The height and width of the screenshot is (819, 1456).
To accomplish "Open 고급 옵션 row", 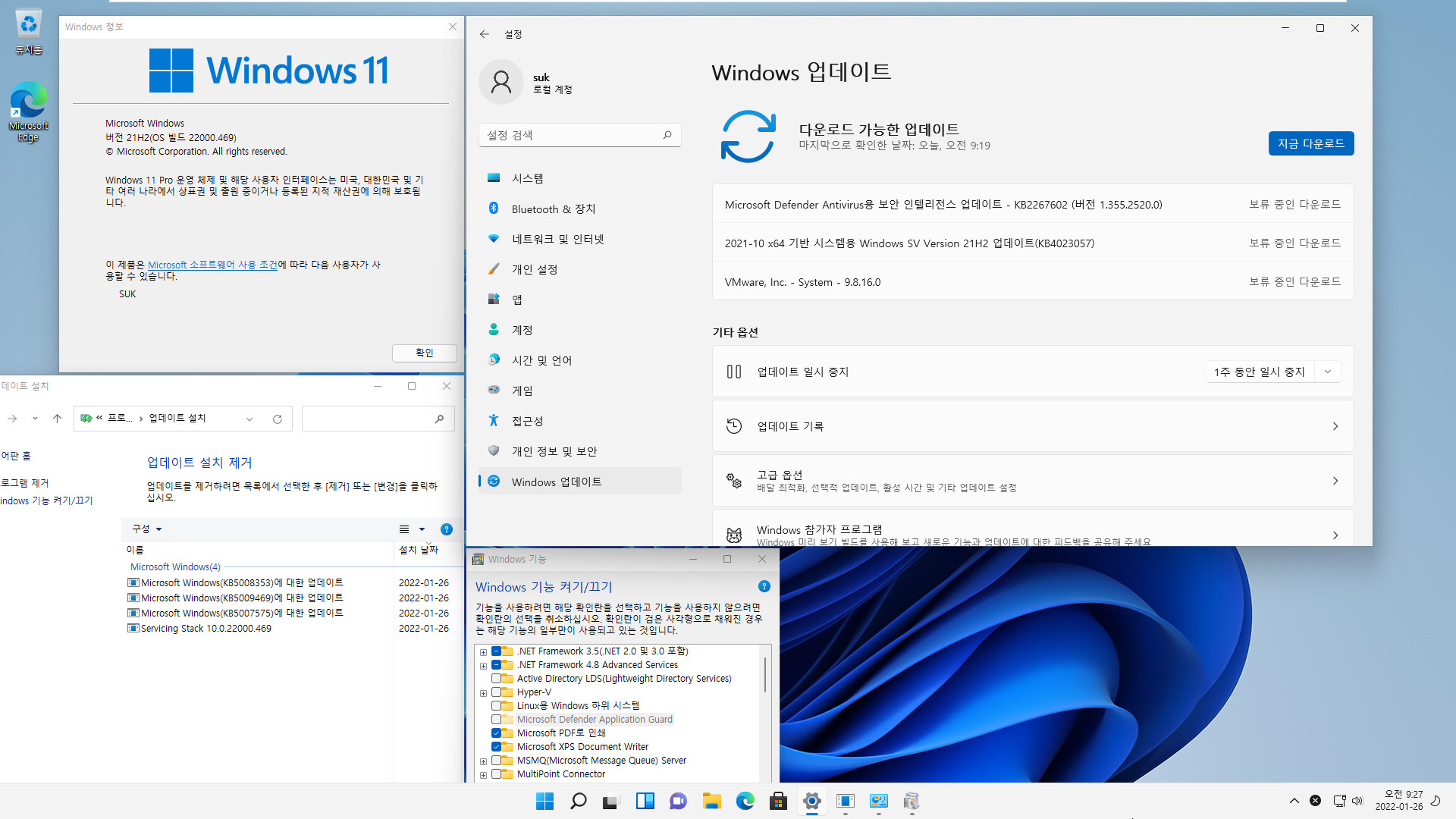I will 1033,481.
